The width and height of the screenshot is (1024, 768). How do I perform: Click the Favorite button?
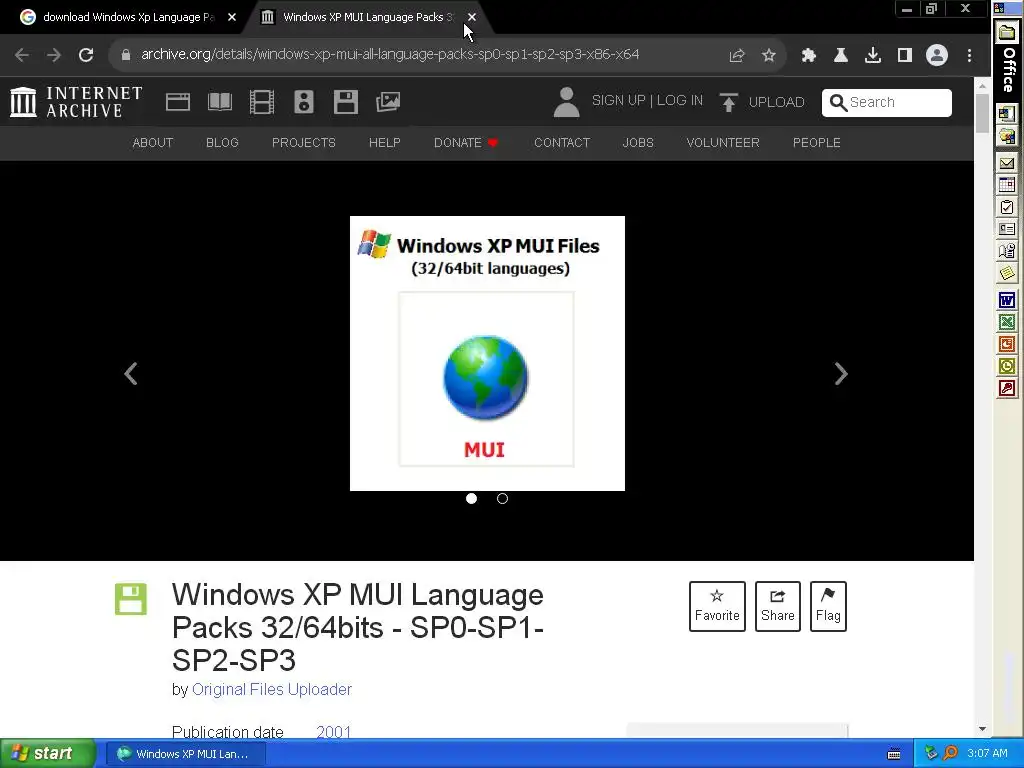click(x=717, y=606)
